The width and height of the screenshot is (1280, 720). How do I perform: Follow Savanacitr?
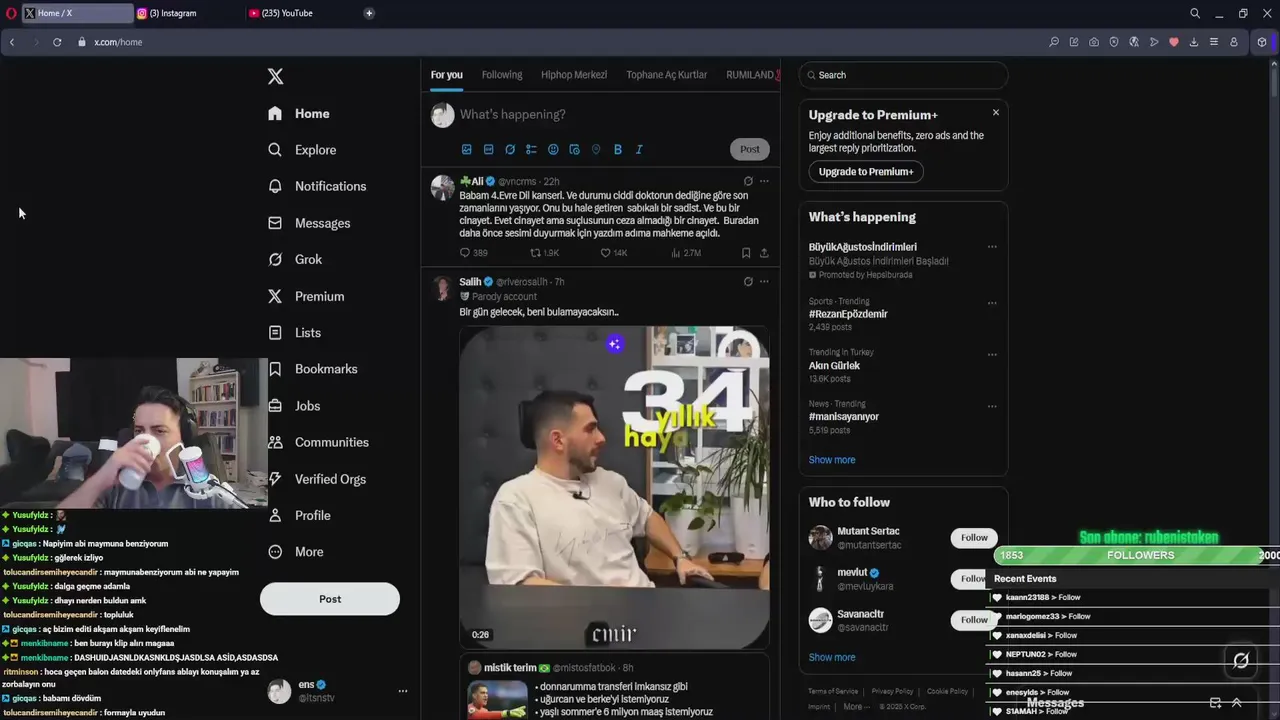pos(974,620)
